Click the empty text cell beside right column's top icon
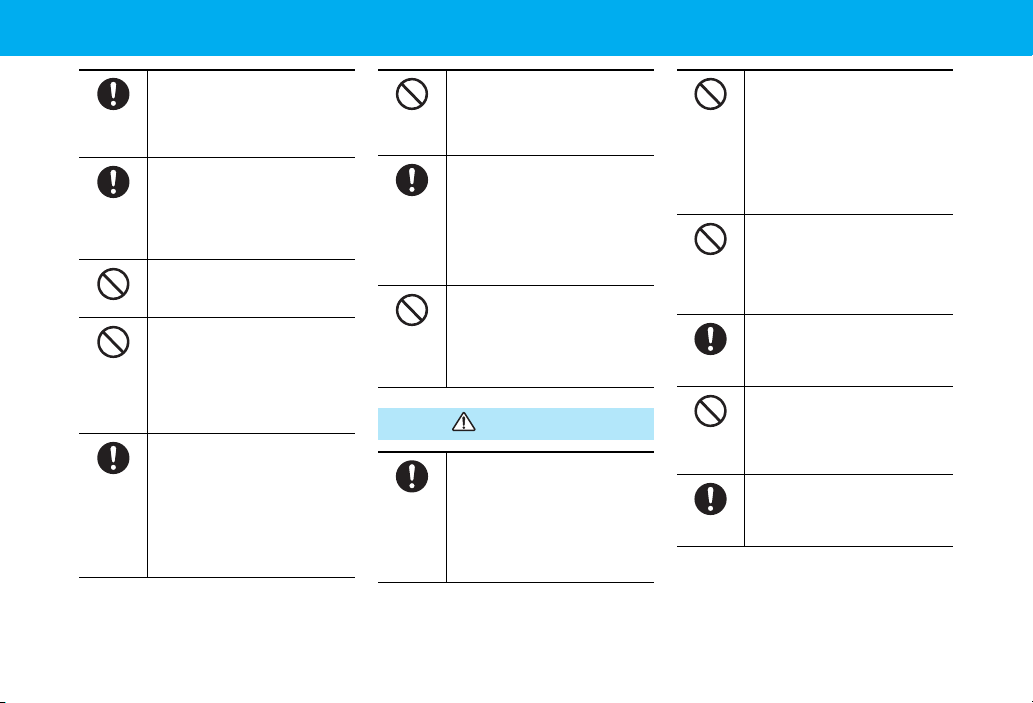This screenshot has width=1033, height=703. (x=849, y=142)
